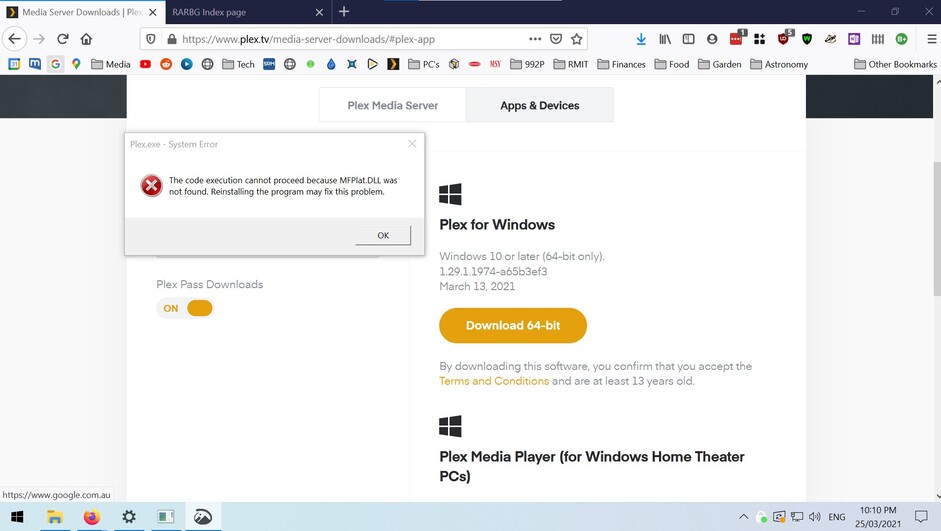Expand the Food bookmarks folder
Image resolution: width=941 pixels, height=531 pixels.
[x=672, y=64]
